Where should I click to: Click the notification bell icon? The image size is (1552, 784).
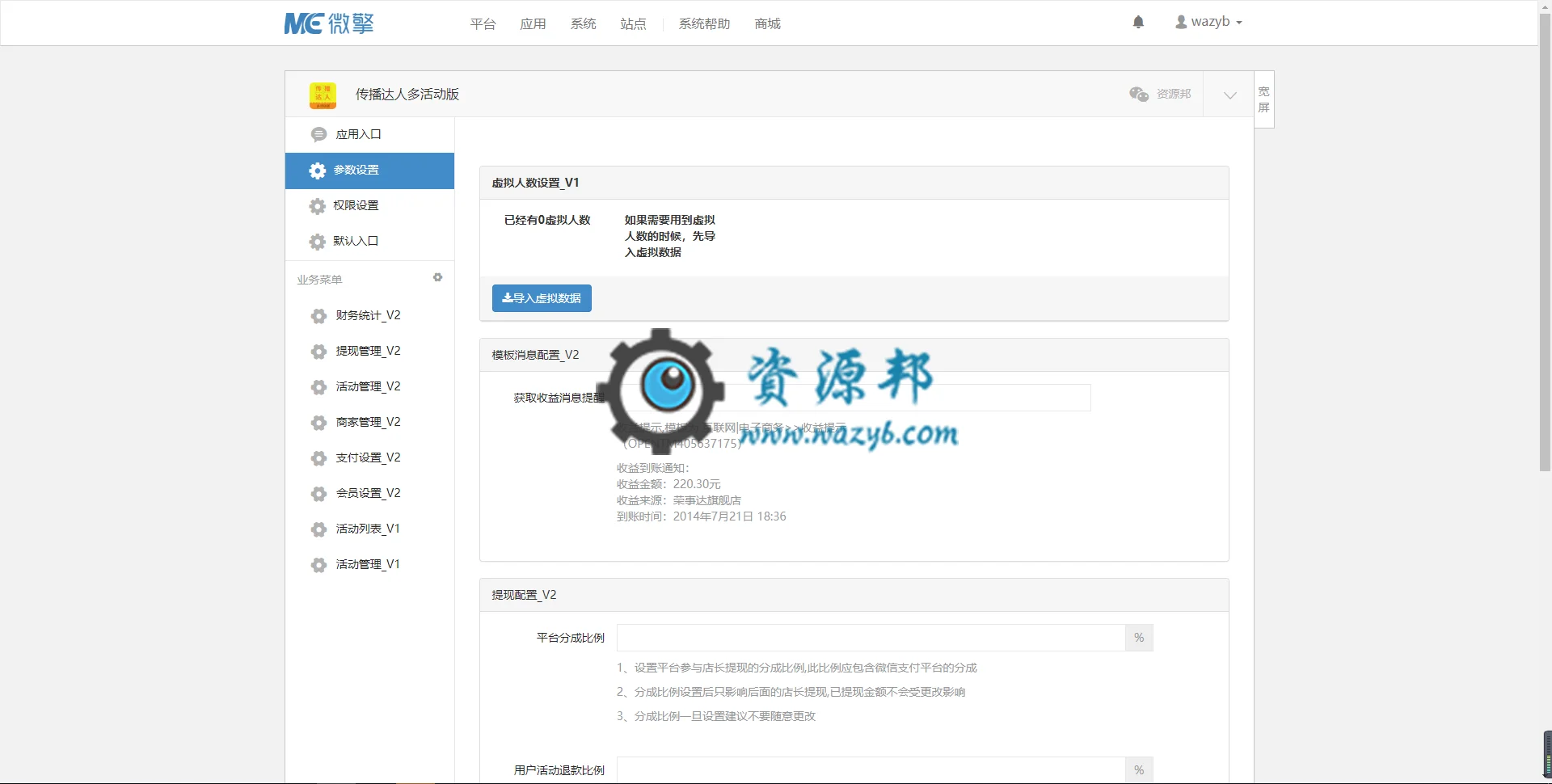pyautogui.click(x=1138, y=23)
